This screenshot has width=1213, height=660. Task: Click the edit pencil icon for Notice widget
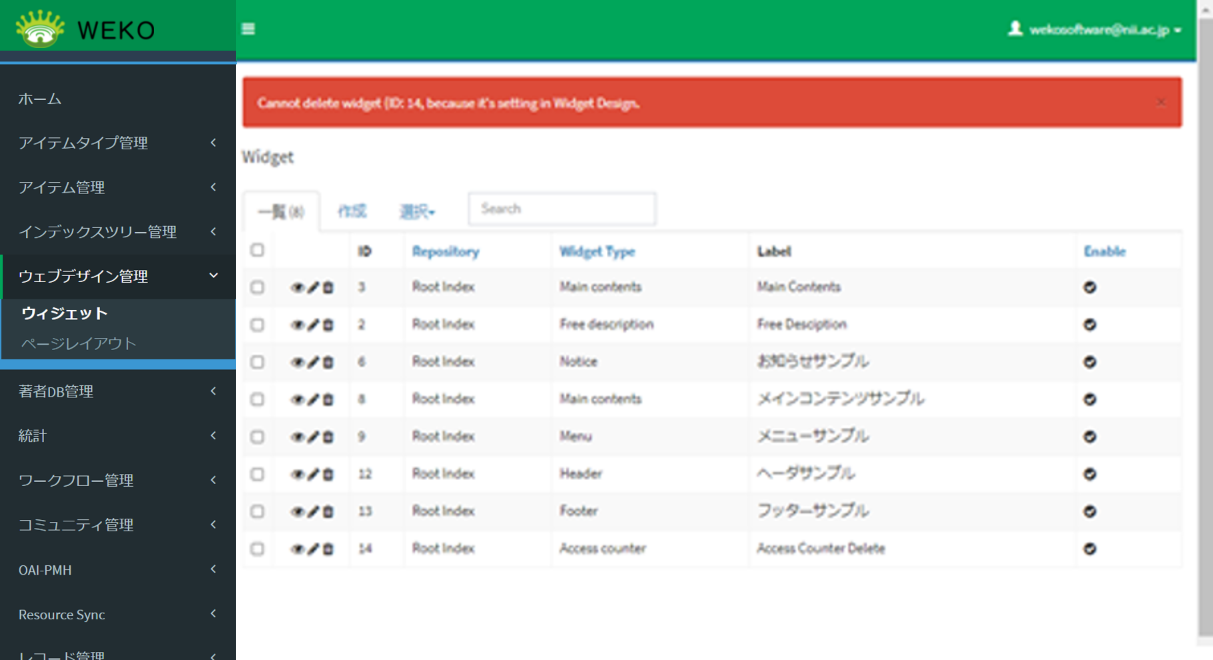[313, 362]
